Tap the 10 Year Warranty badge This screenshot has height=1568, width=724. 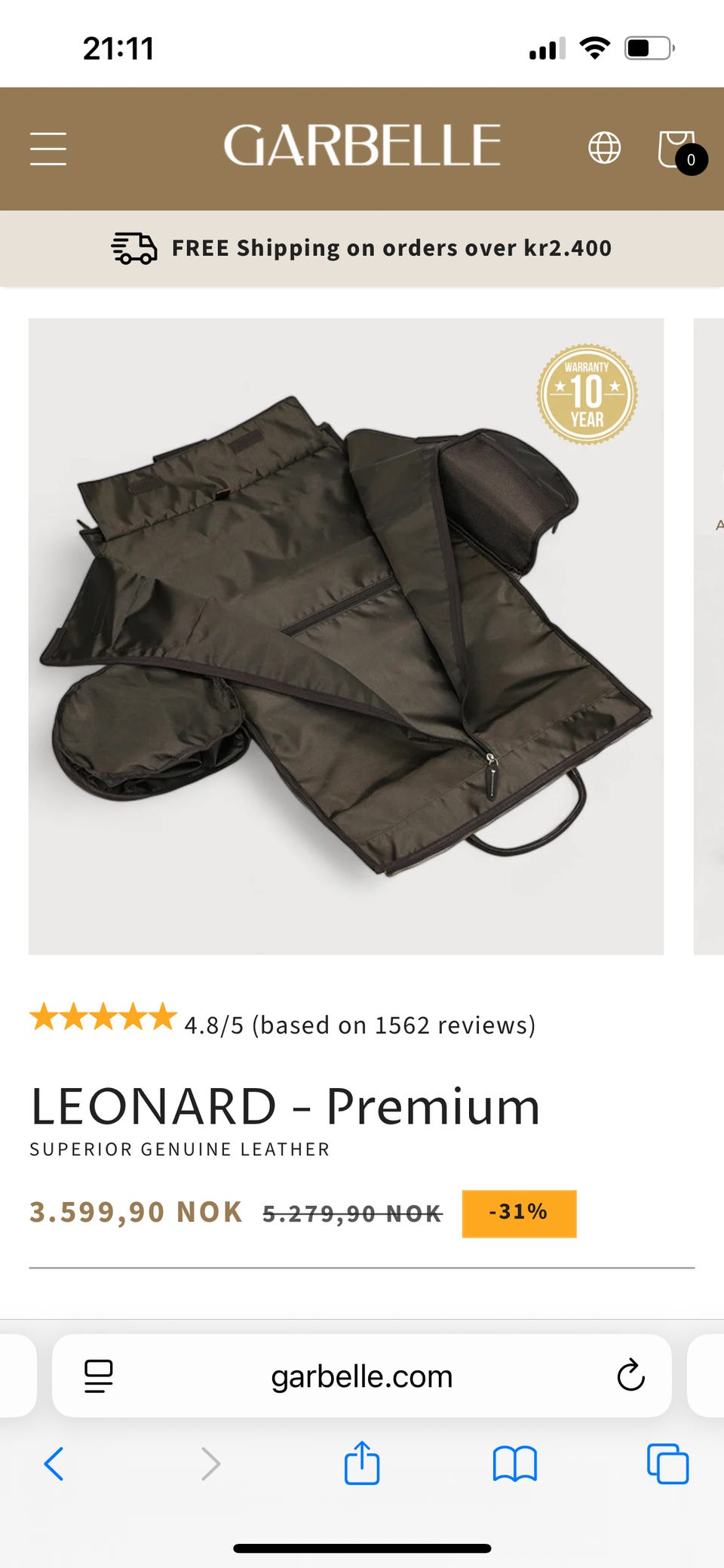[x=587, y=394]
